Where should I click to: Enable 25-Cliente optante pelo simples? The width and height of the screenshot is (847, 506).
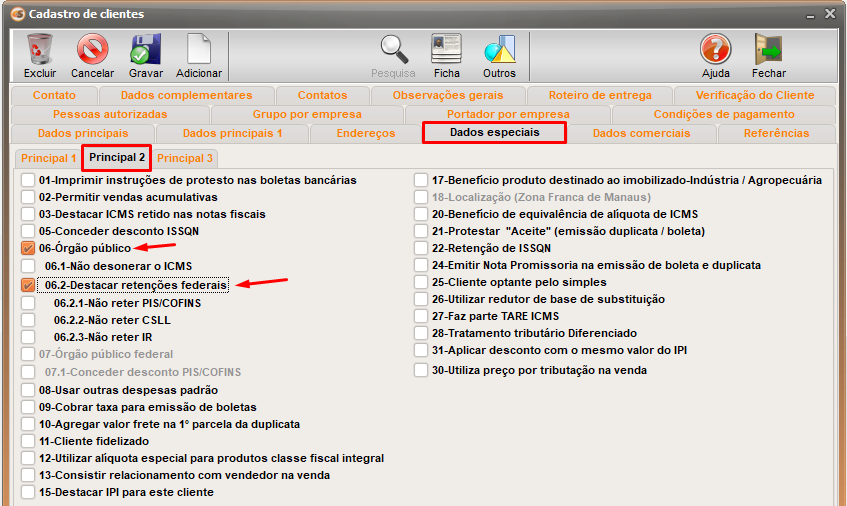[422, 283]
